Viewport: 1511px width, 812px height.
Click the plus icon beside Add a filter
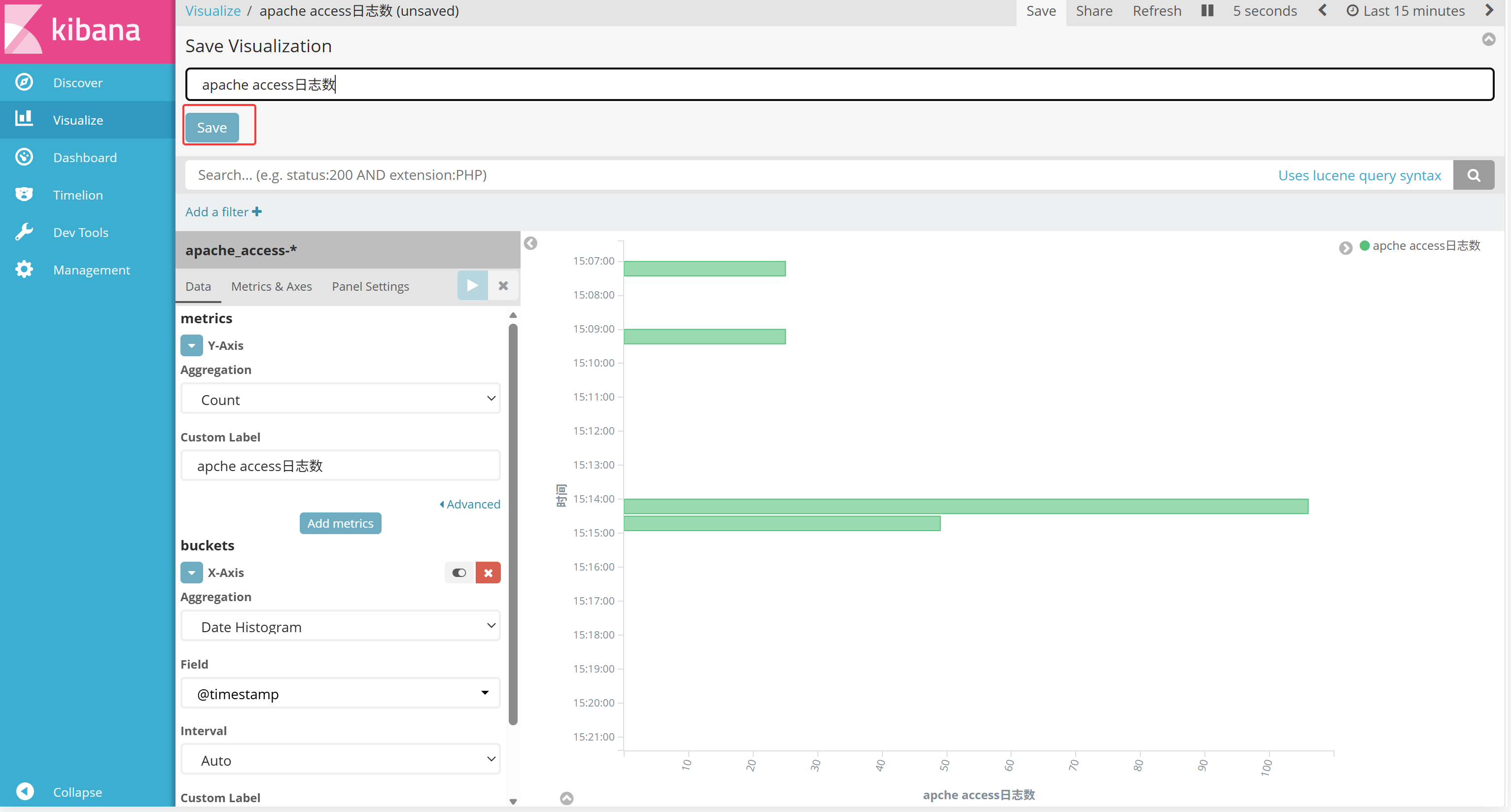(x=257, y=212)
